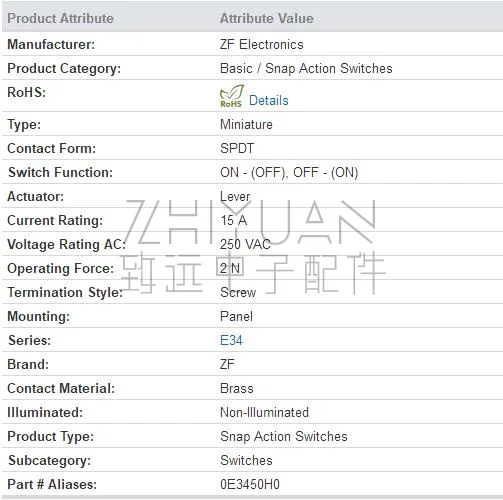
Task: Click the Non-Illuminated value
Action: tap(264, 412)
